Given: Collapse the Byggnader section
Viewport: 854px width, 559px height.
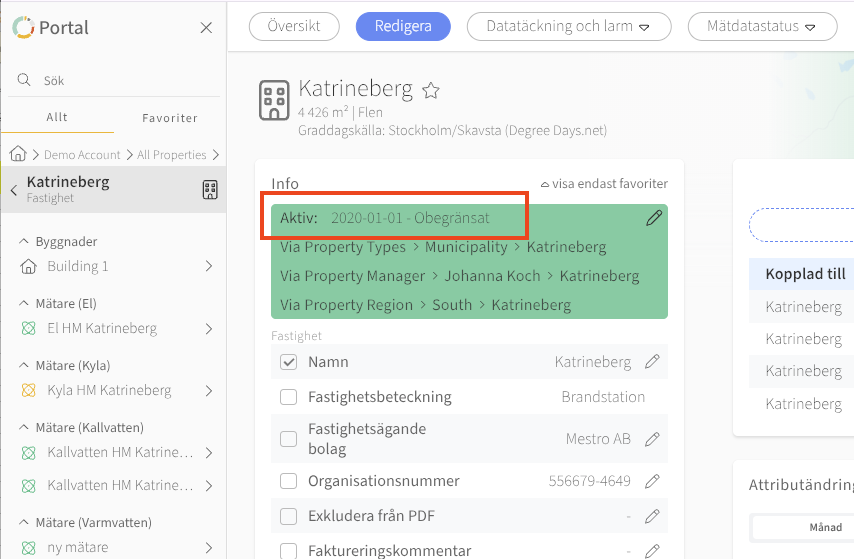Looking at the screenshot, I should tap(23, 242).
